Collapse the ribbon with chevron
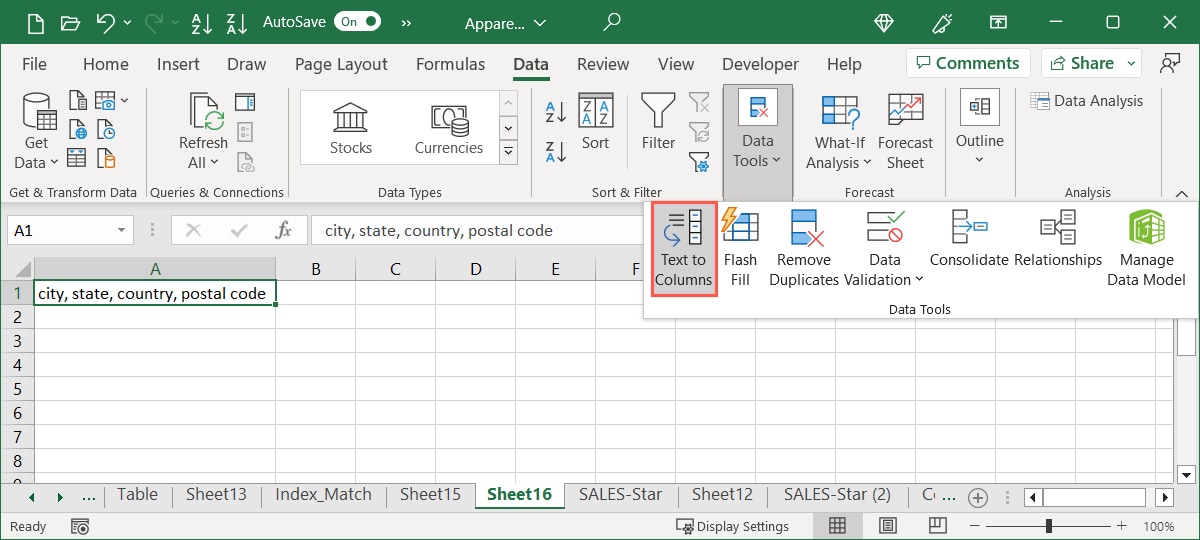The image size is (1200, 540). (1181, 193)
